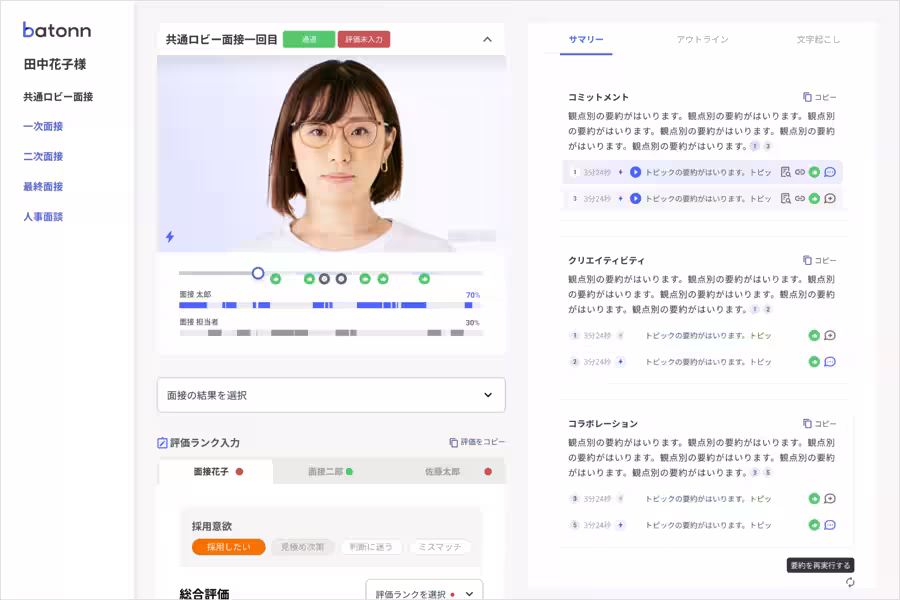Open the transcript view icon for topic 1
900x600 pixels.
[x=784, y=172]
